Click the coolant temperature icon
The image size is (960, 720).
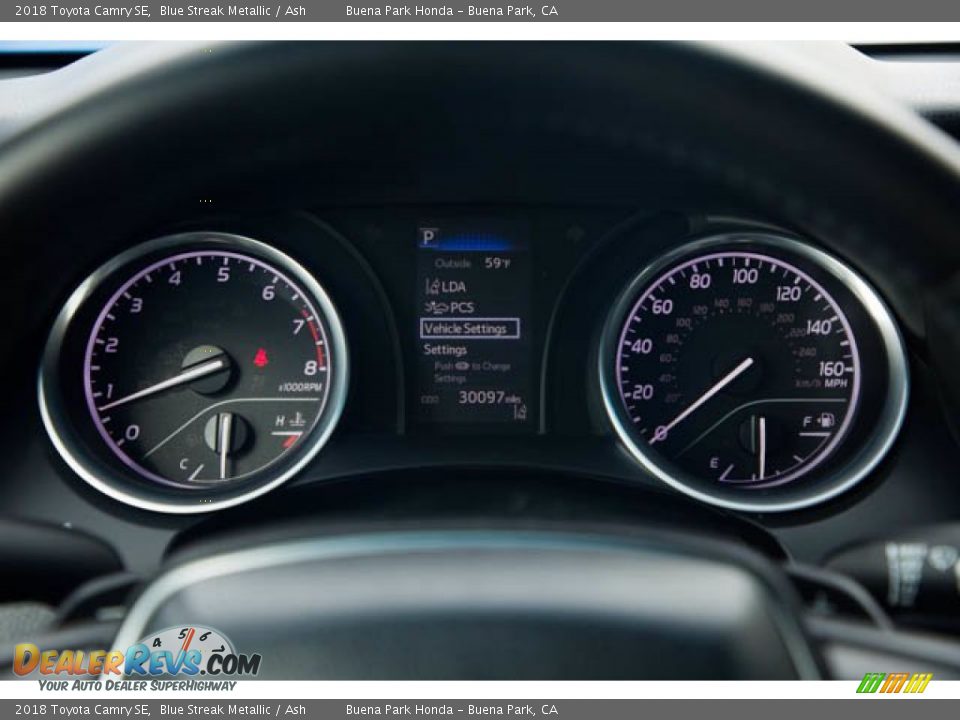(x=298, y=420)
